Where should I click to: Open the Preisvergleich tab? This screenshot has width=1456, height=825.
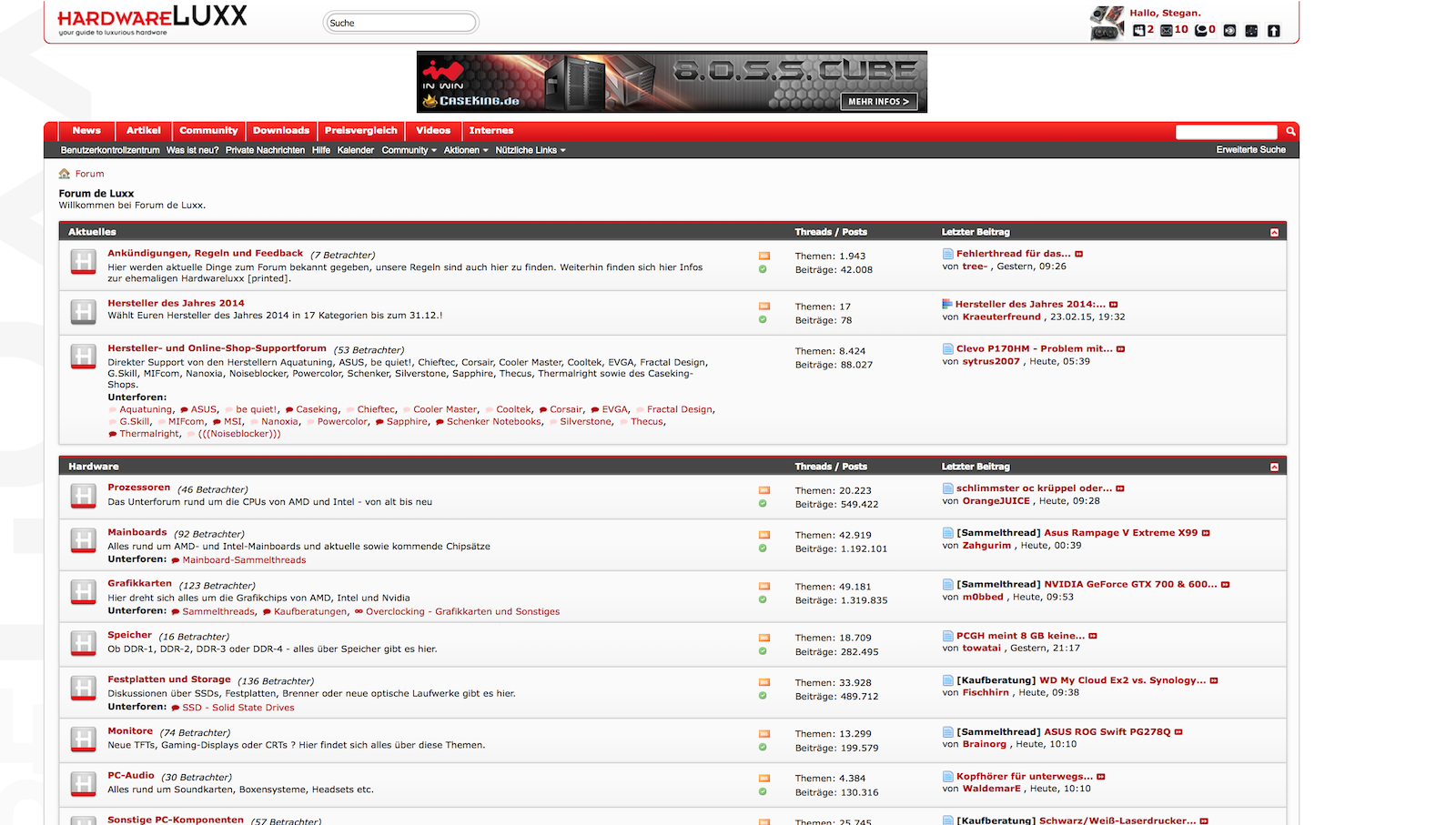(361, 131)
